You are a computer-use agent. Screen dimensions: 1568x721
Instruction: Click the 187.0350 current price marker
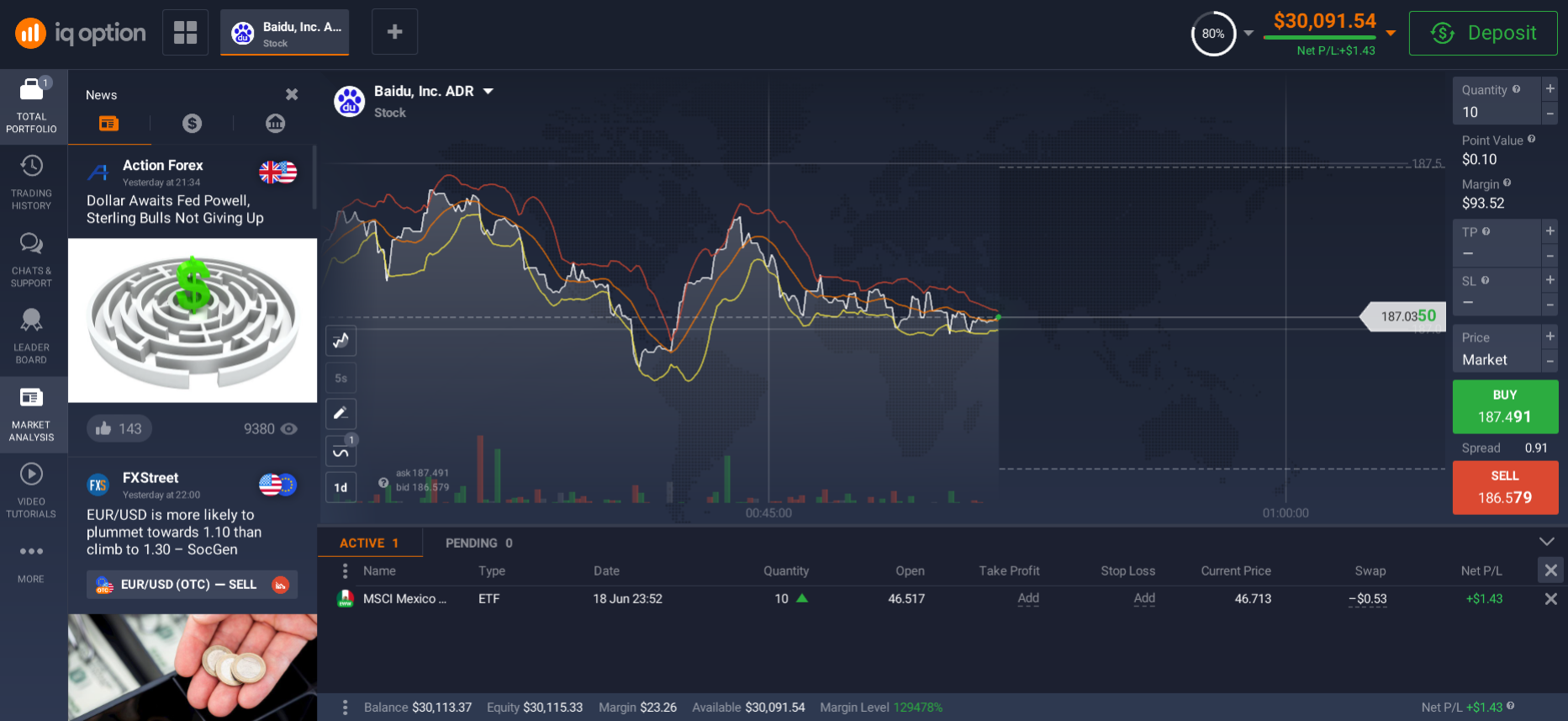point(1404,316)
